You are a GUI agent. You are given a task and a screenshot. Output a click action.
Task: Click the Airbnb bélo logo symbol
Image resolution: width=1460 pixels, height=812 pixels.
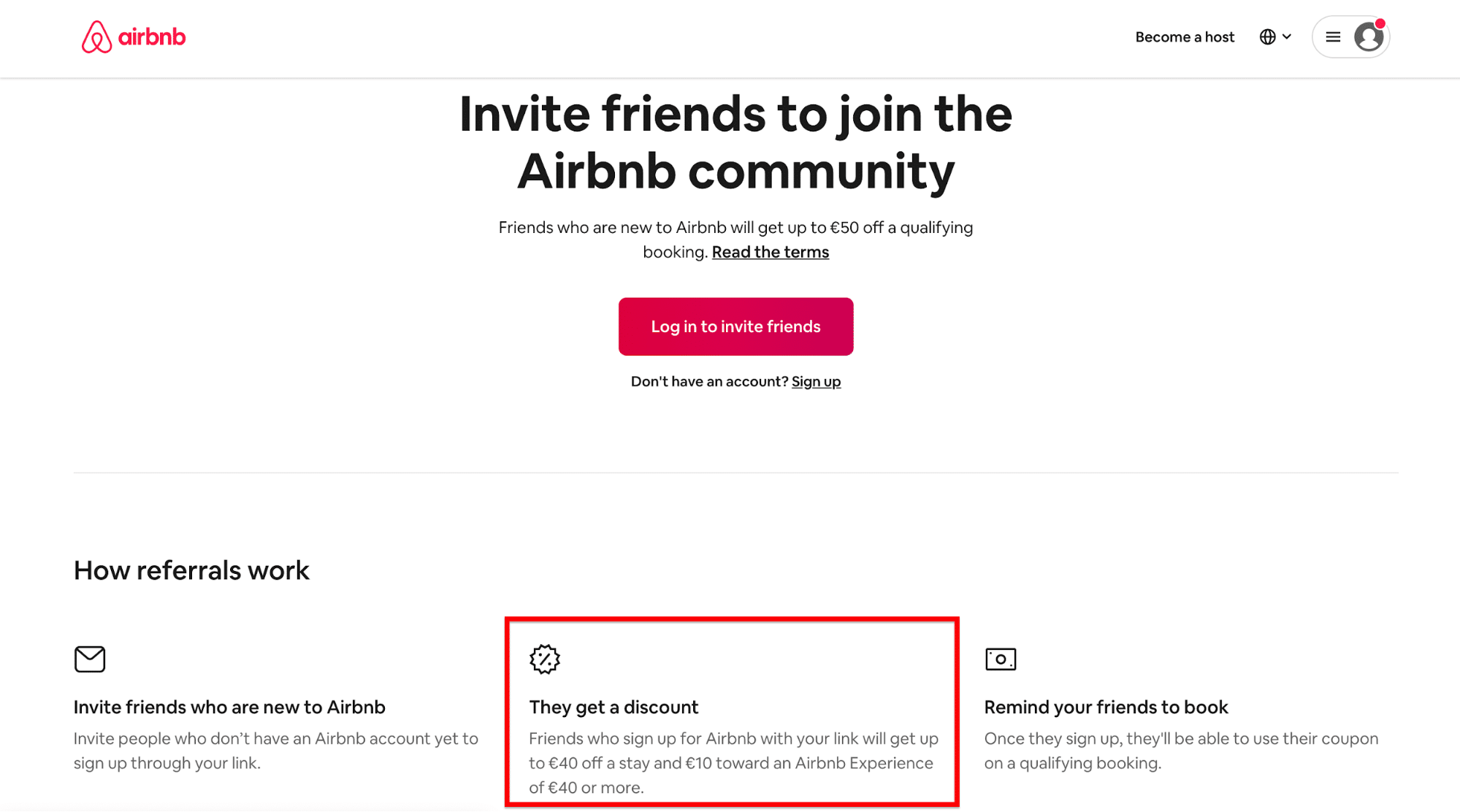(x=96, y=37)
